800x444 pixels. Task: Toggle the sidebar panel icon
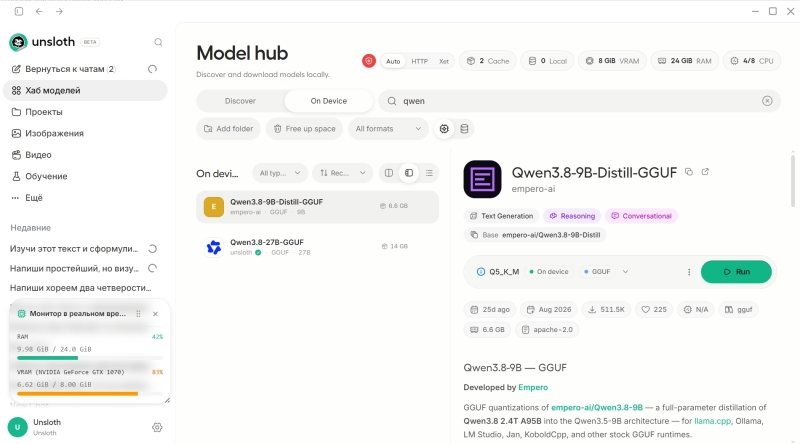point(19,11)
